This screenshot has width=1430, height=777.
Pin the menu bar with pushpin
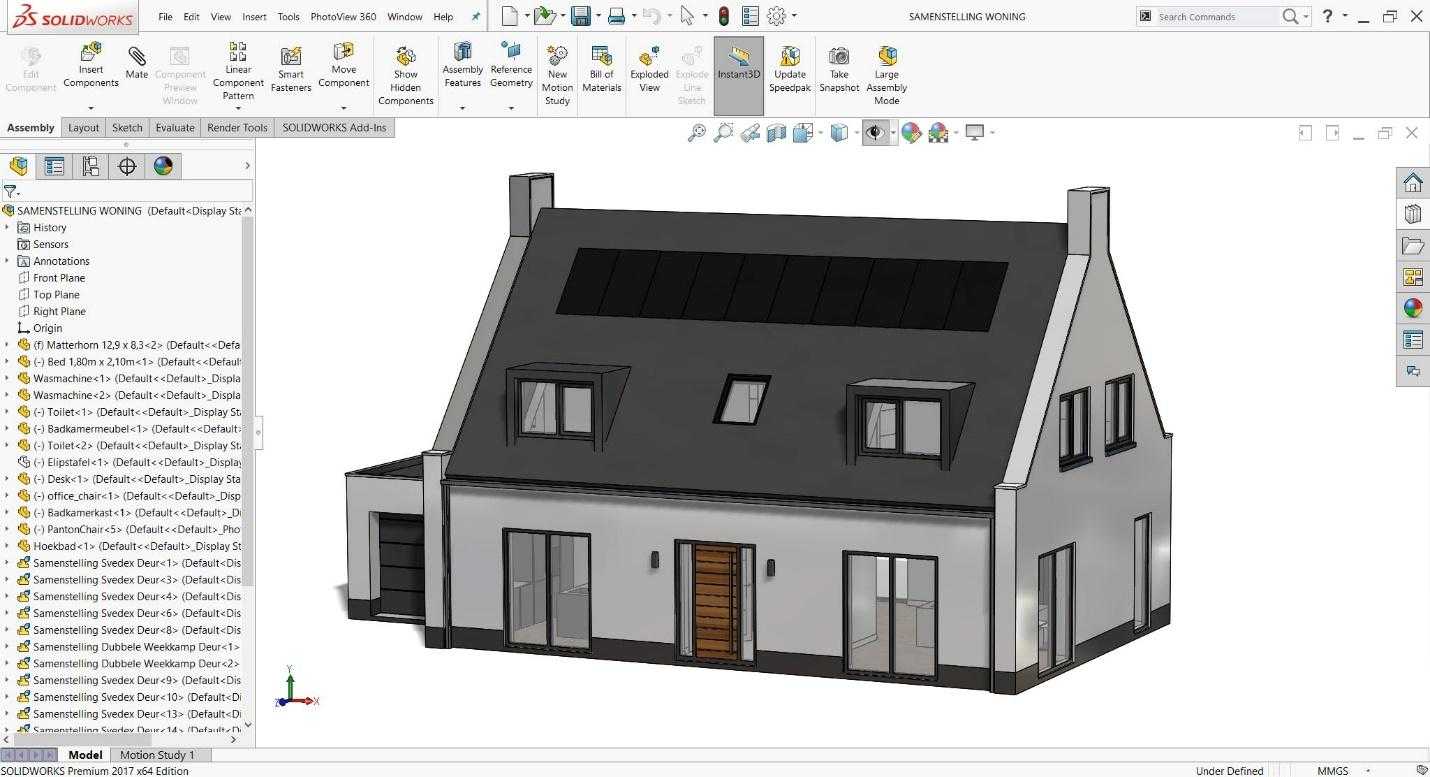[476, 16]
